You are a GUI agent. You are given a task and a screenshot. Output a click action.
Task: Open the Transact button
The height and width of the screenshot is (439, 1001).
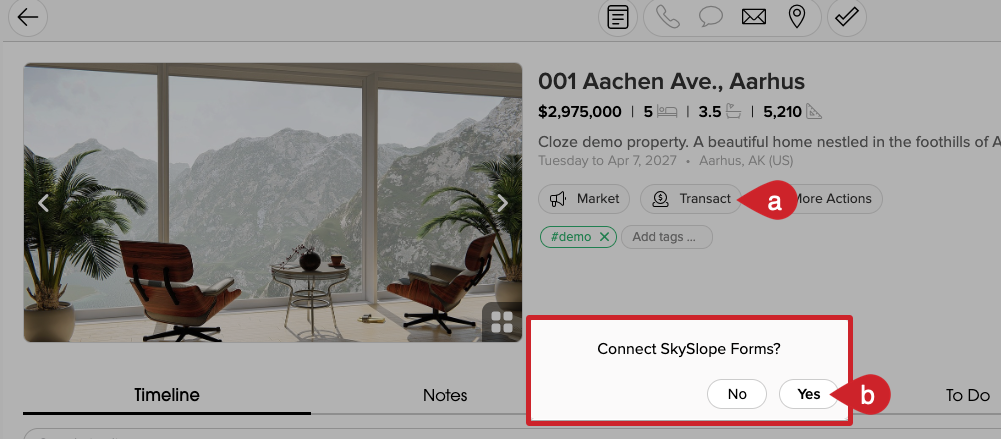tap(691, 199)
